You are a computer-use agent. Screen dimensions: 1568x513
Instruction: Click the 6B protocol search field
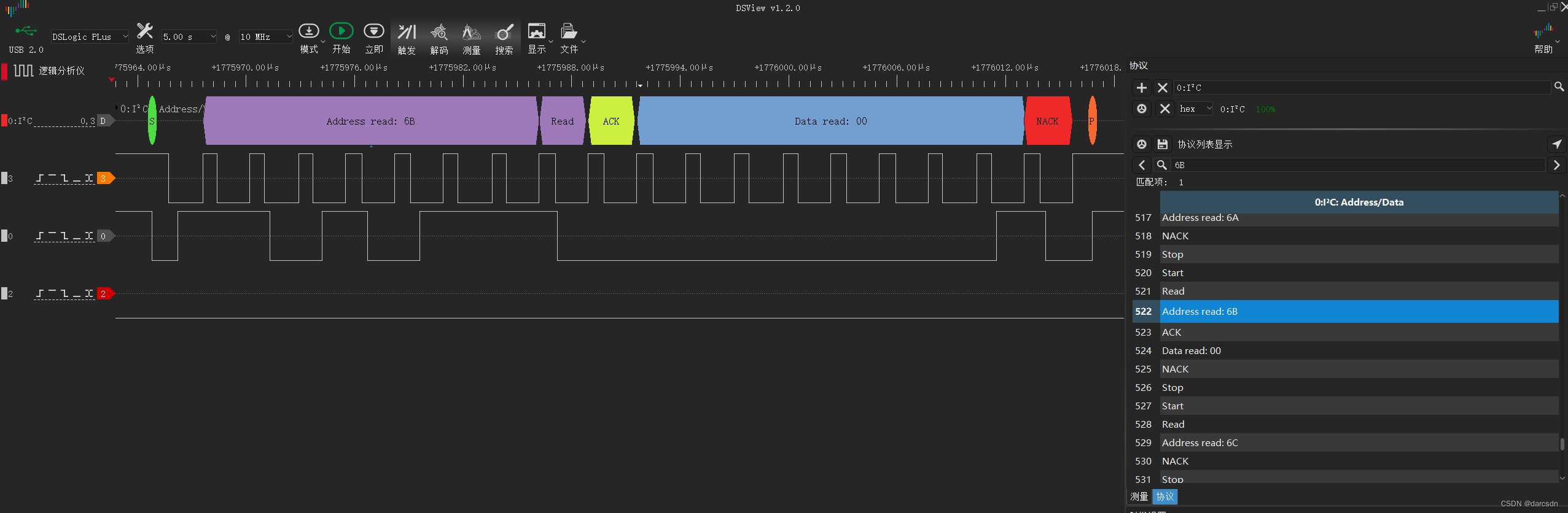[x=1357, y=165]
